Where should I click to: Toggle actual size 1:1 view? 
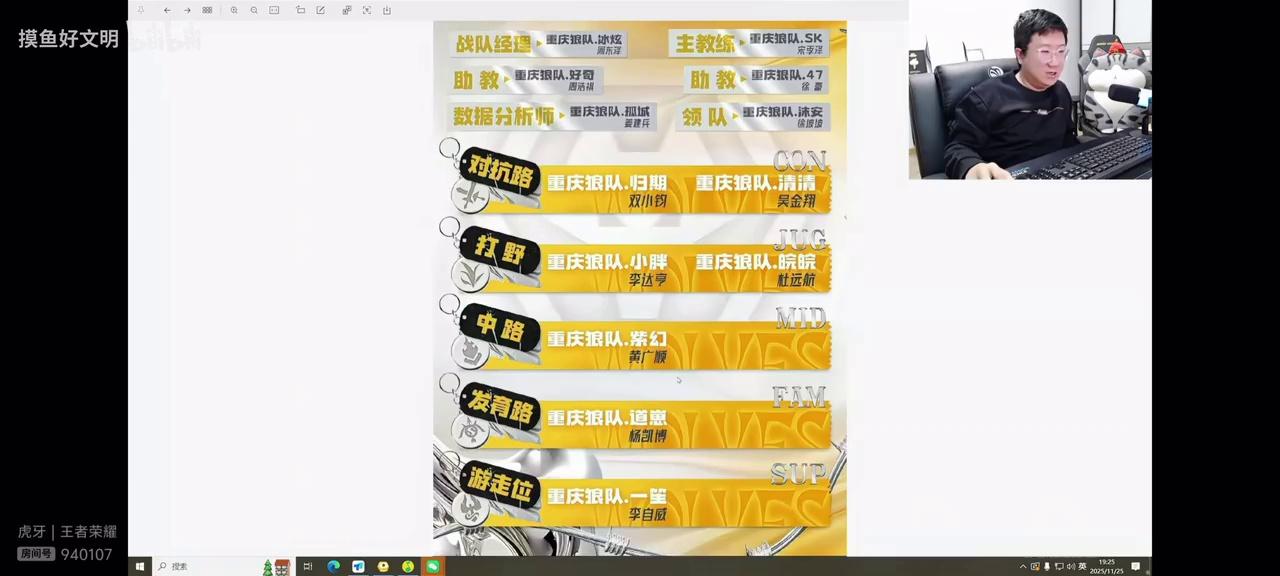[x=274, y=10]
